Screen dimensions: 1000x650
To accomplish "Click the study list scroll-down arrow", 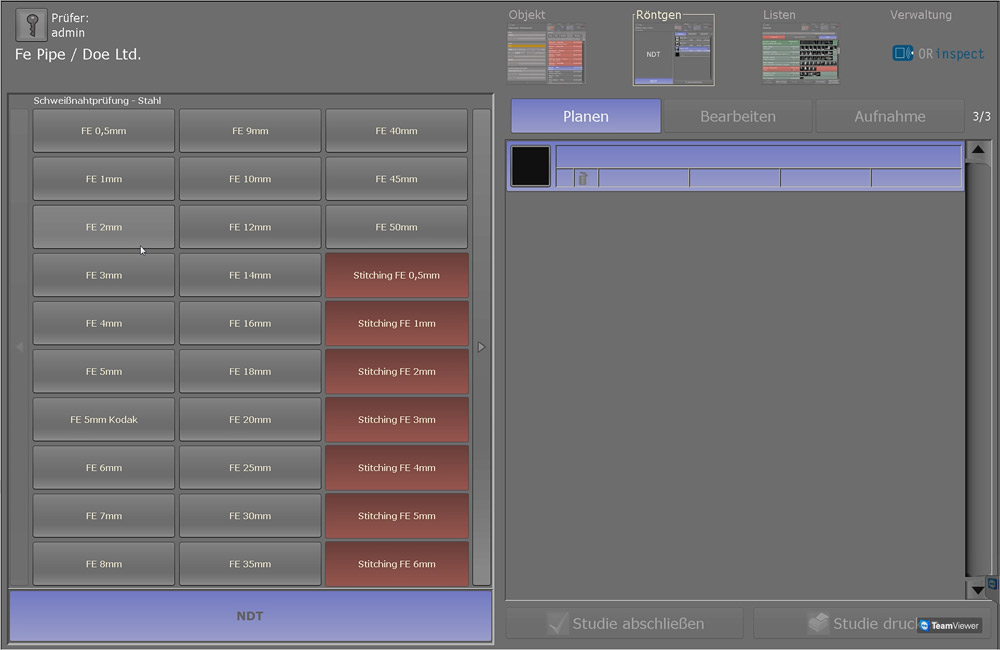I will tap(978, 589).
